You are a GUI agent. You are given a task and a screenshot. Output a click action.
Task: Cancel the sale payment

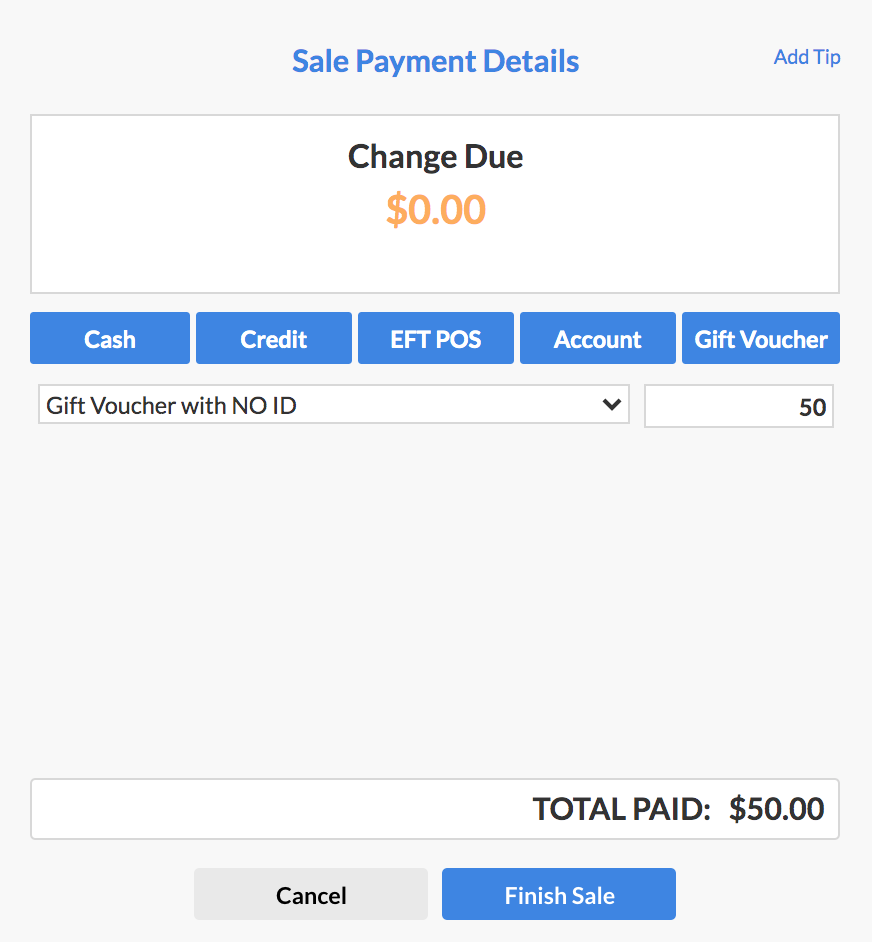pos(311,894)
